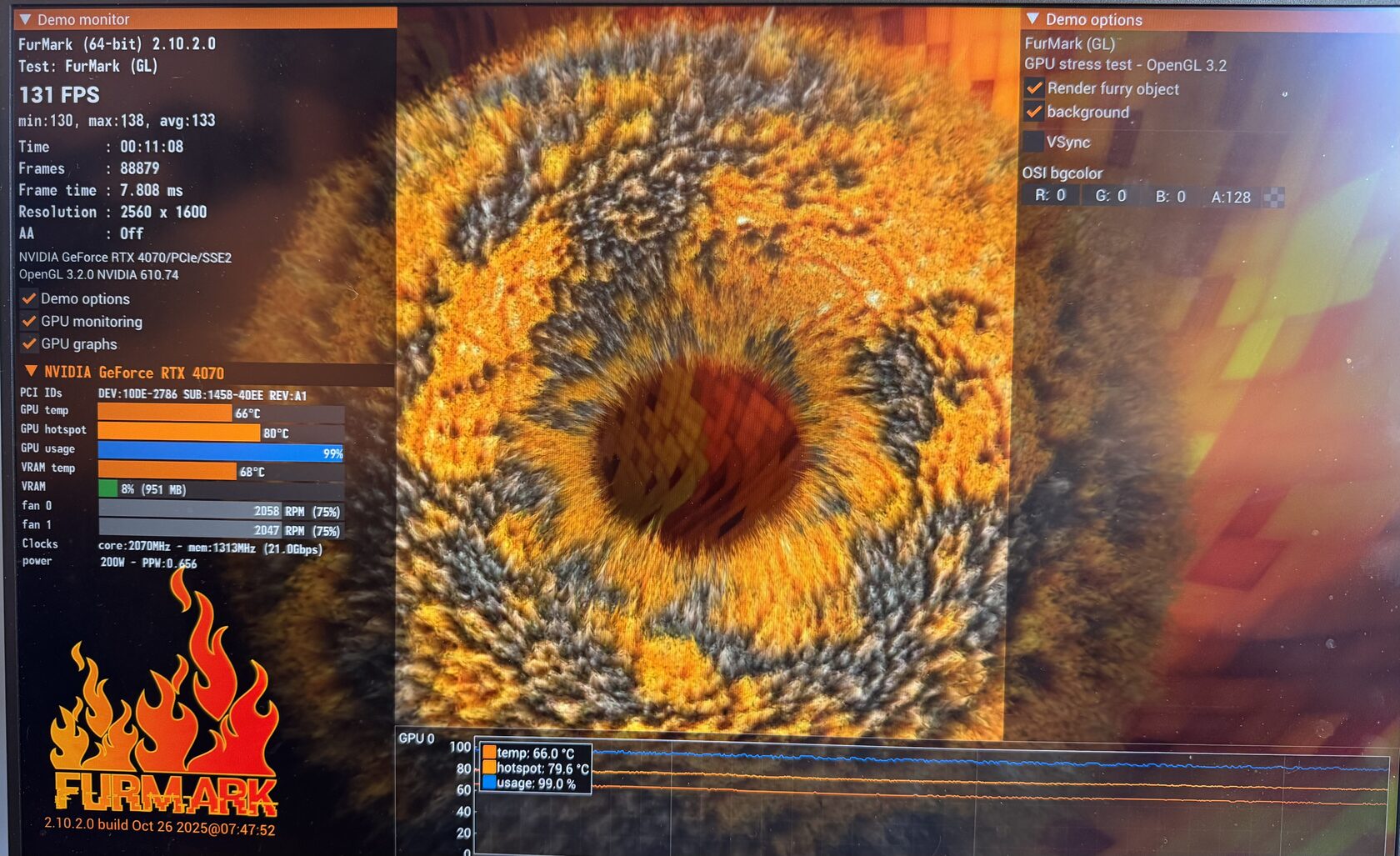This screenshot has height=856, width=1400.
Task: Click the min:130, max:138, avg:133 line
Action: point(117,121)
